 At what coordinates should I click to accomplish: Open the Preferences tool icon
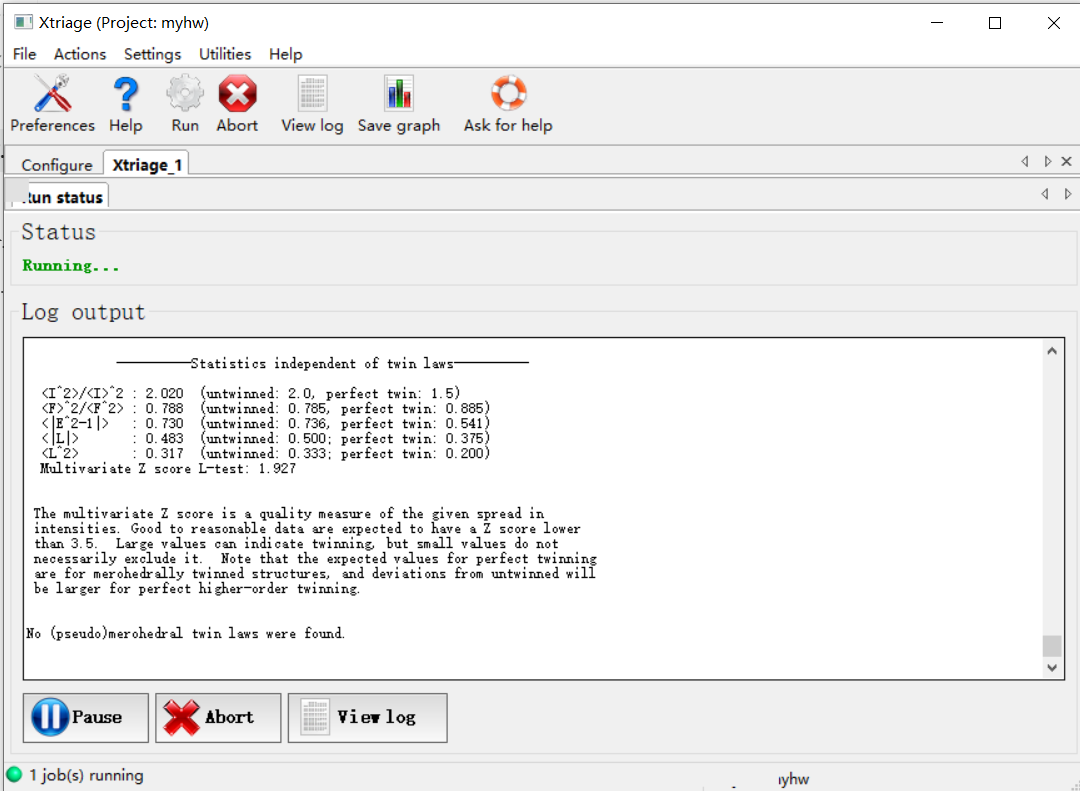coord(52,94)
